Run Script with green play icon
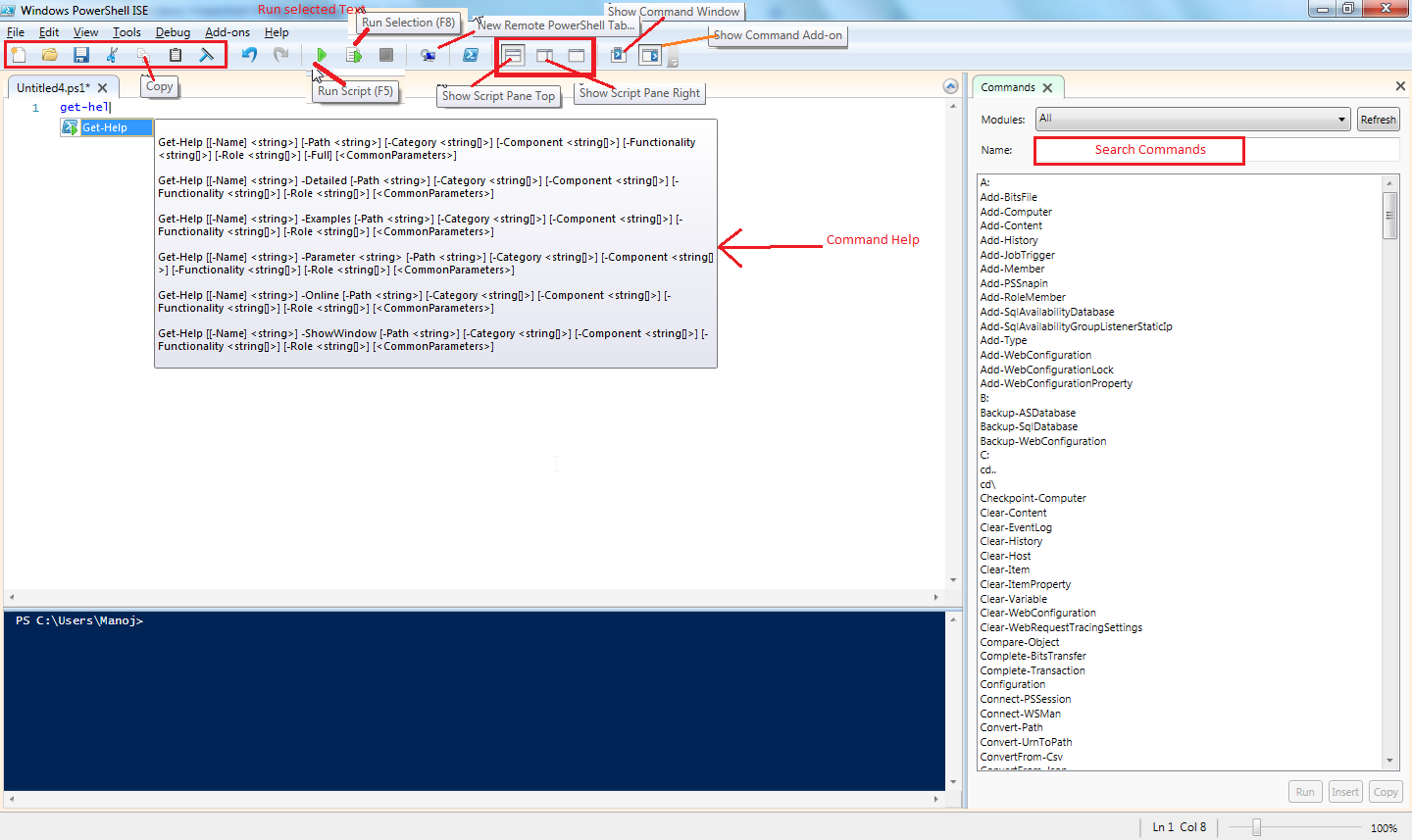 322,55
